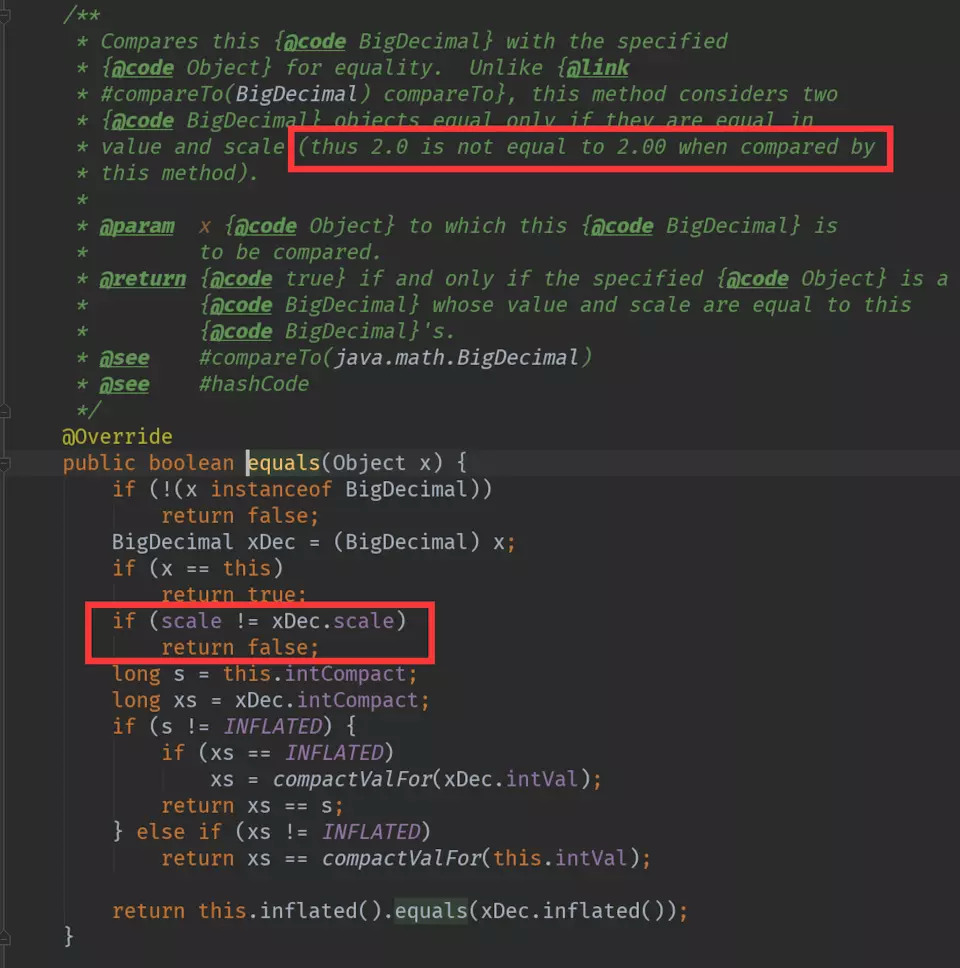Click the @return tag in the comment
This screenshot has width=960, height=968.
(x=143, y=278)
